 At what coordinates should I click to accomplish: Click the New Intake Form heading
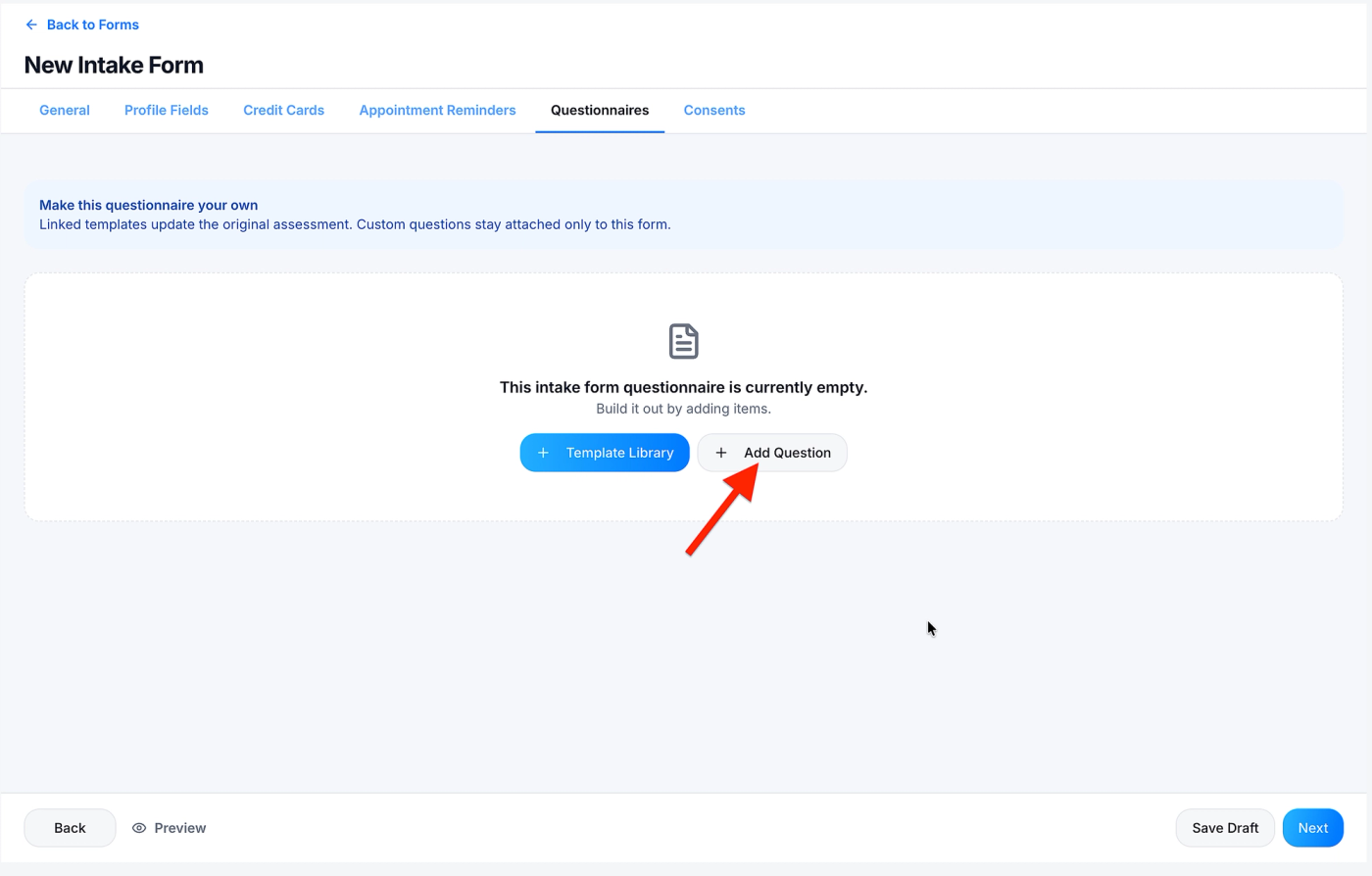click(114, 65)
